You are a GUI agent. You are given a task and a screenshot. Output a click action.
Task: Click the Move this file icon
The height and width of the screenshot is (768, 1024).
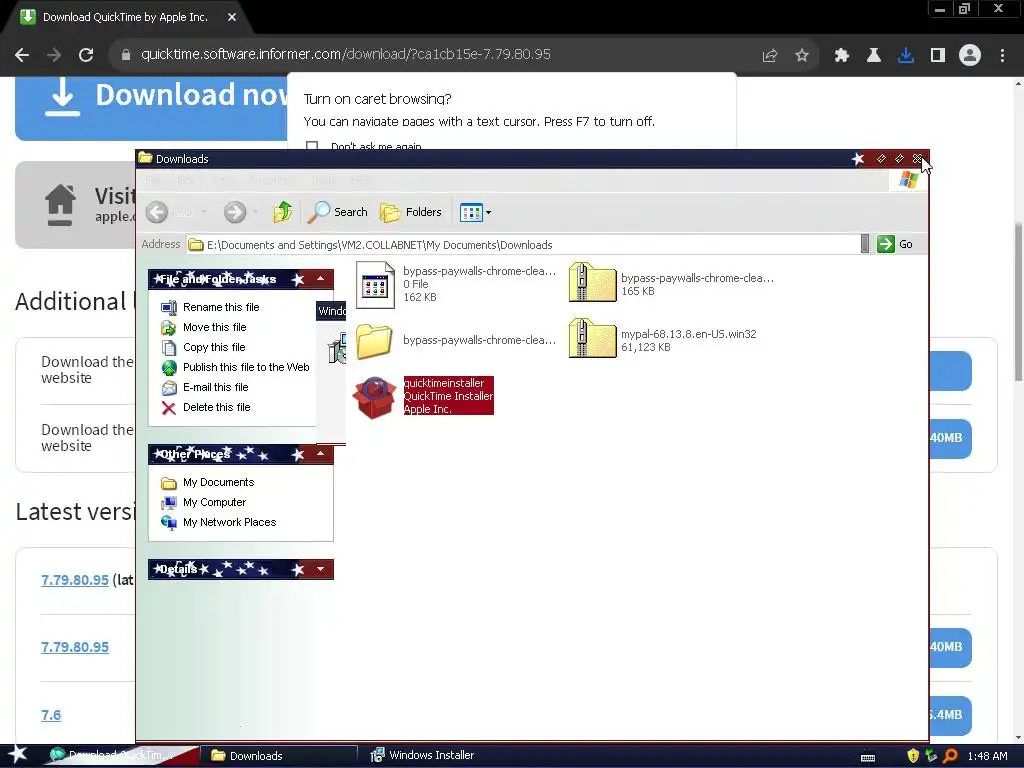coord(168,328)
